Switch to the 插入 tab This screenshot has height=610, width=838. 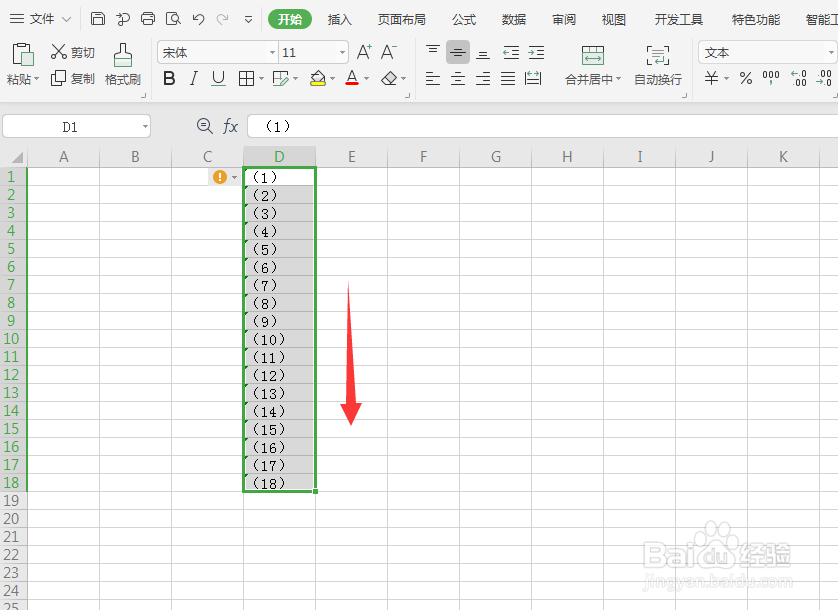pos(340,20)
